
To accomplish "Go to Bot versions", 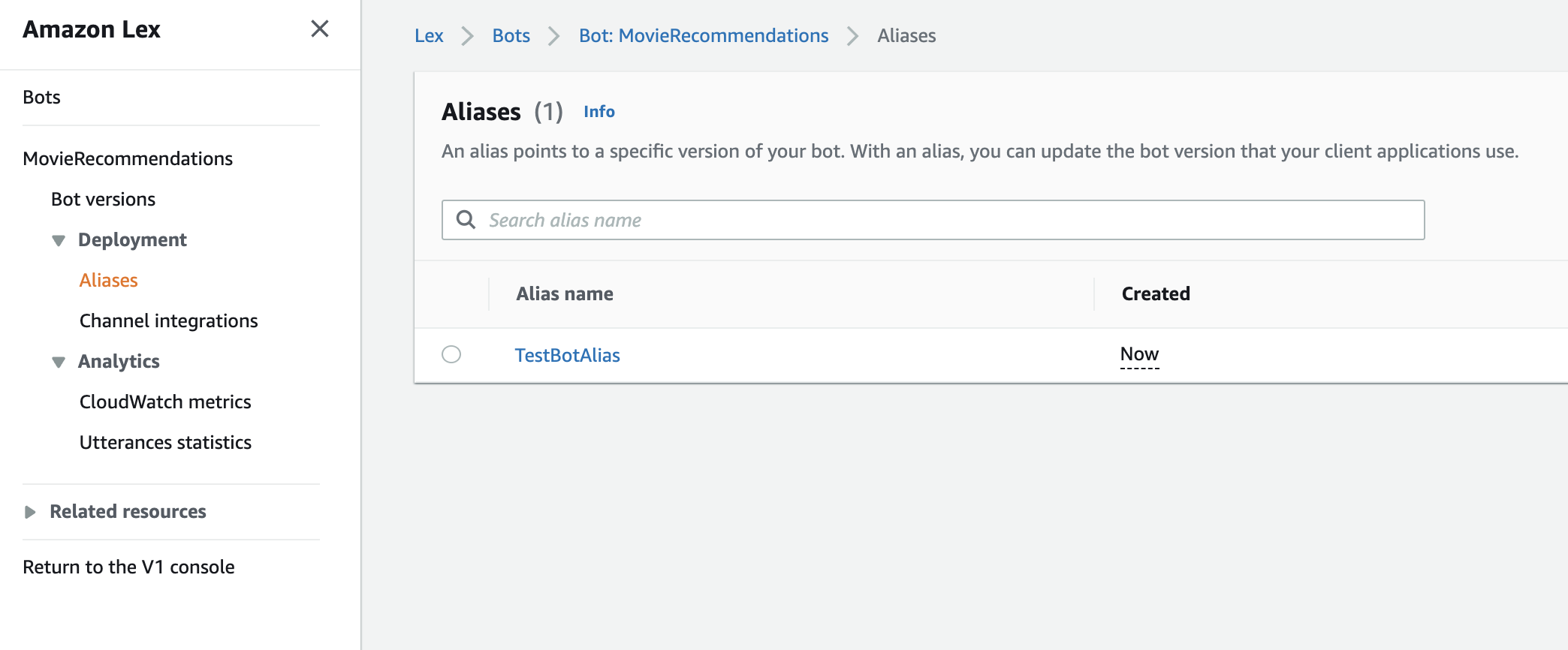I will (103, 200).
